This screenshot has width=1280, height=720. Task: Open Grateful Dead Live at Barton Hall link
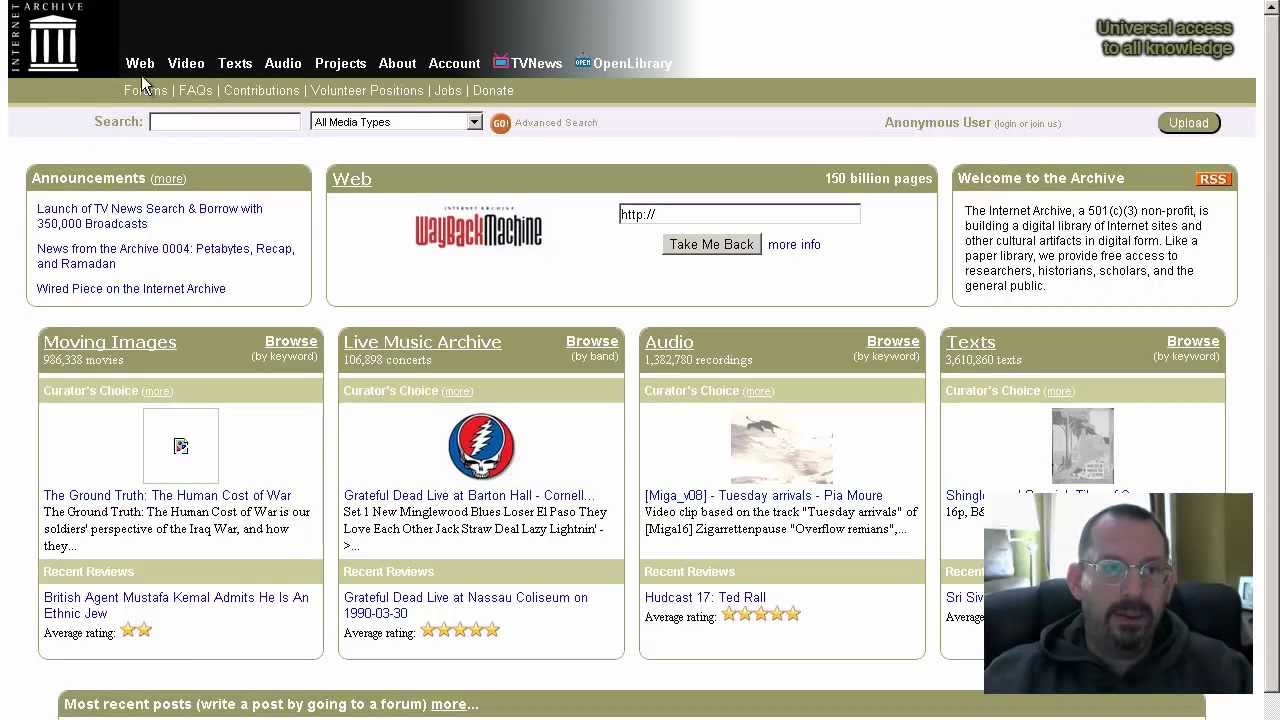coord(469,495)
